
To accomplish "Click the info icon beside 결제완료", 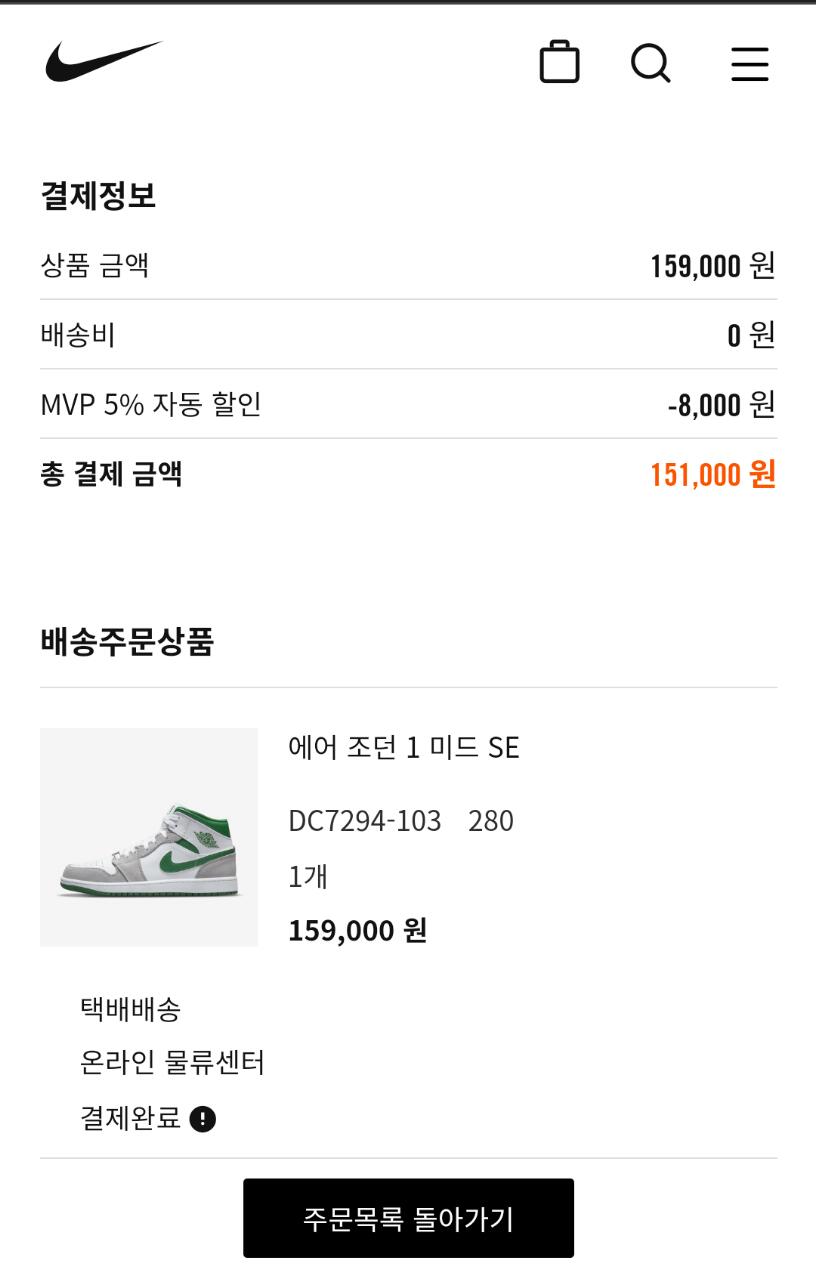I will click(x=203, y=1118).
